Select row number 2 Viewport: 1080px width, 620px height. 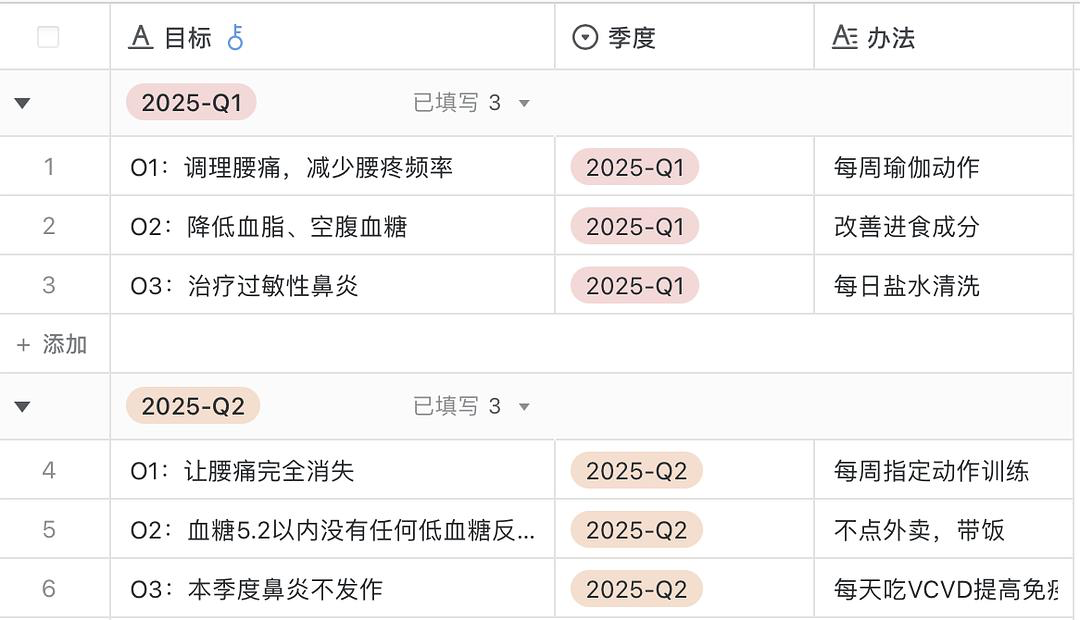(x=49, y=226)
